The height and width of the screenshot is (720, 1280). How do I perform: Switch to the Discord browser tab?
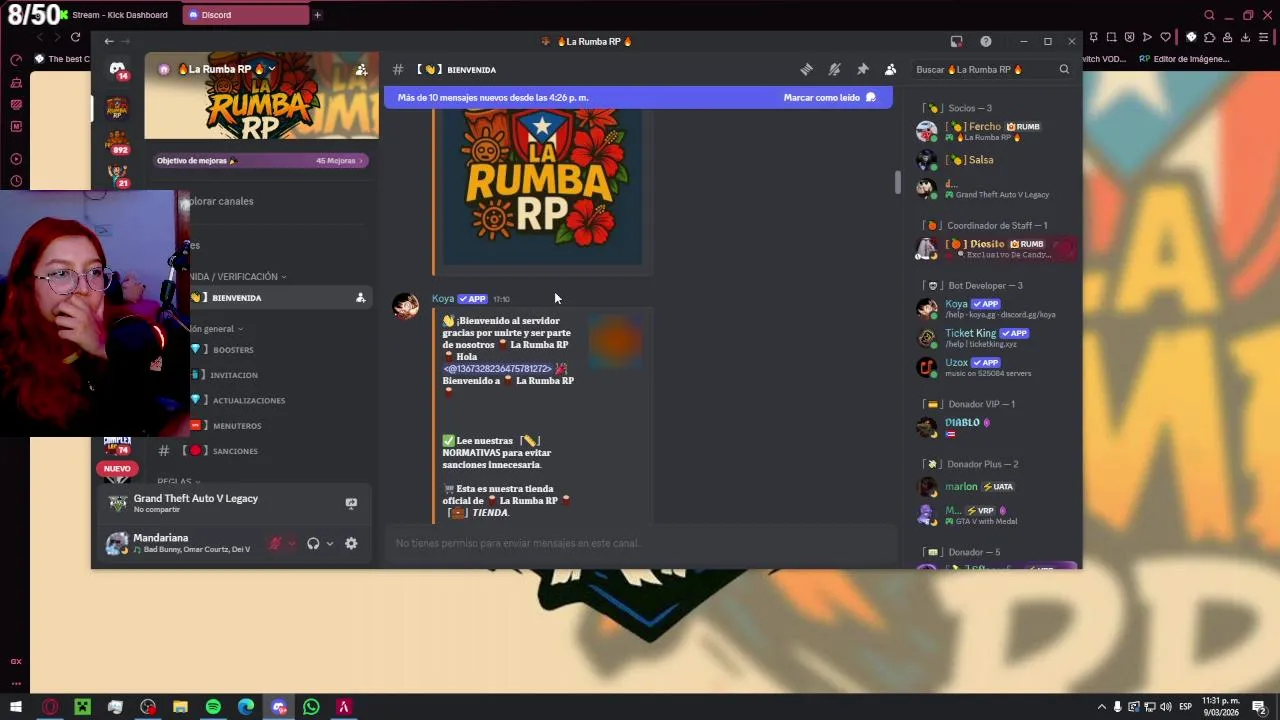click(x=246, y=15)
